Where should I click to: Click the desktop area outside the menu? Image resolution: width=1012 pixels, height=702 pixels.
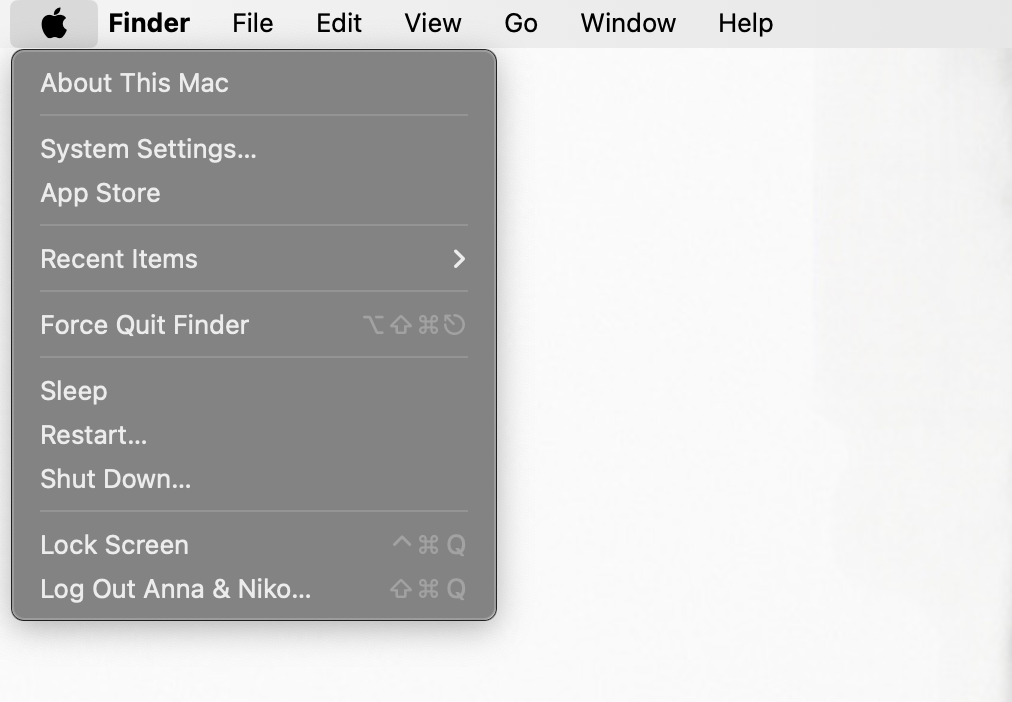point(750,400)
